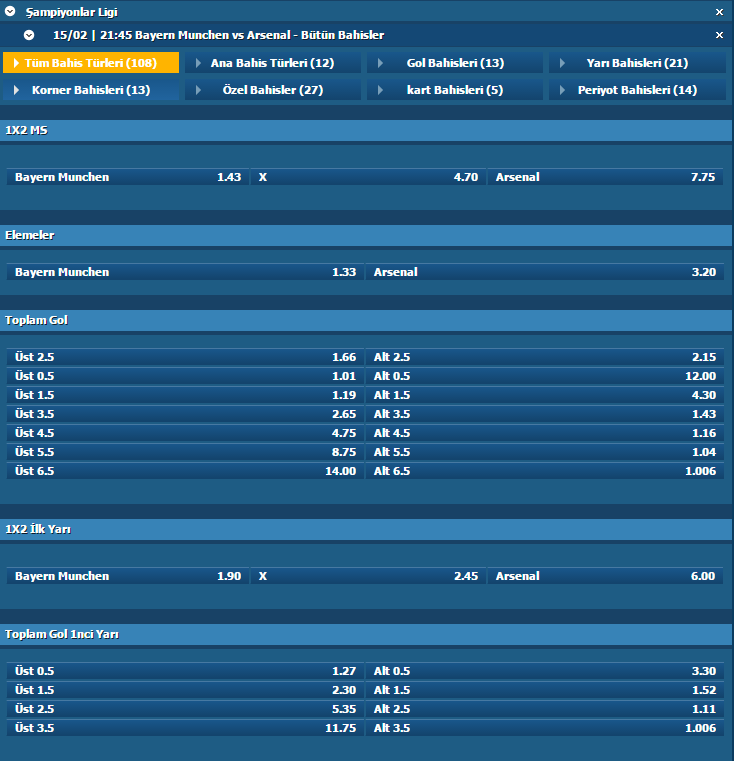Viewport: 734px width, 761px height.
Task: Select Özel Bahisler (27) tab
Action: click(x=272, y=90)
